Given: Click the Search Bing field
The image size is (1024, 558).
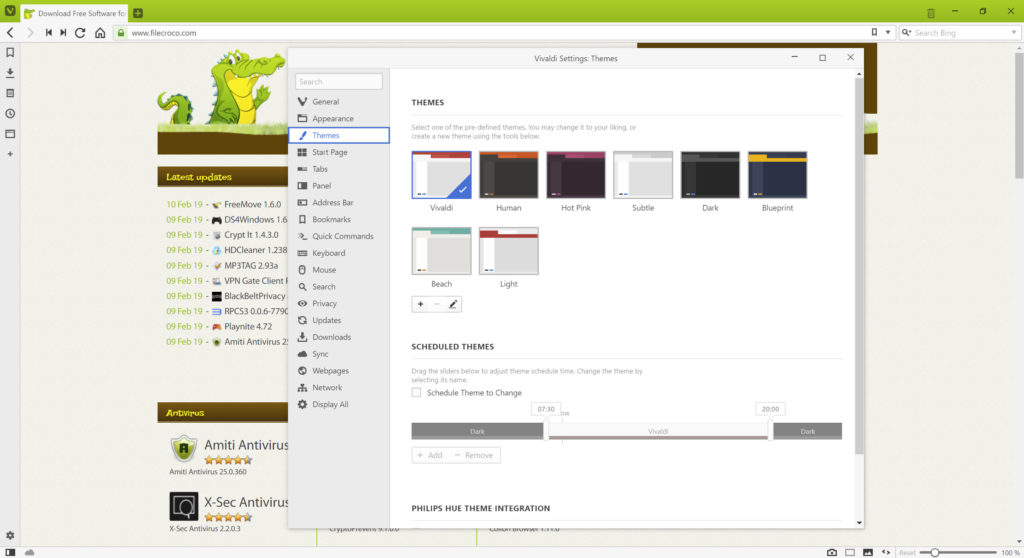Looking at the screenshot, I should pos(961,33).
